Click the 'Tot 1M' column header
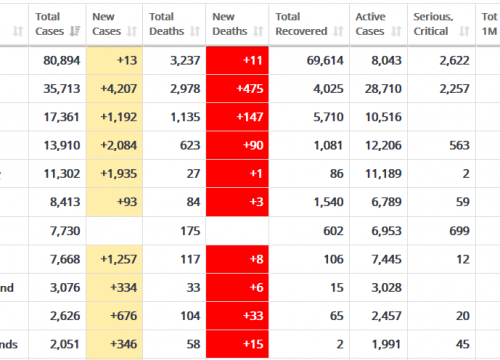 pos(489,24)
